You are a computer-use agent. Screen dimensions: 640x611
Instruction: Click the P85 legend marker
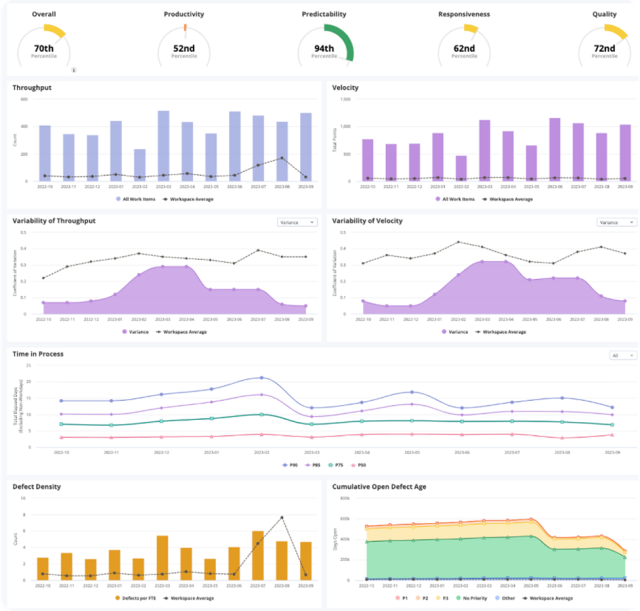pyautogui.click(x=316, y=465)
